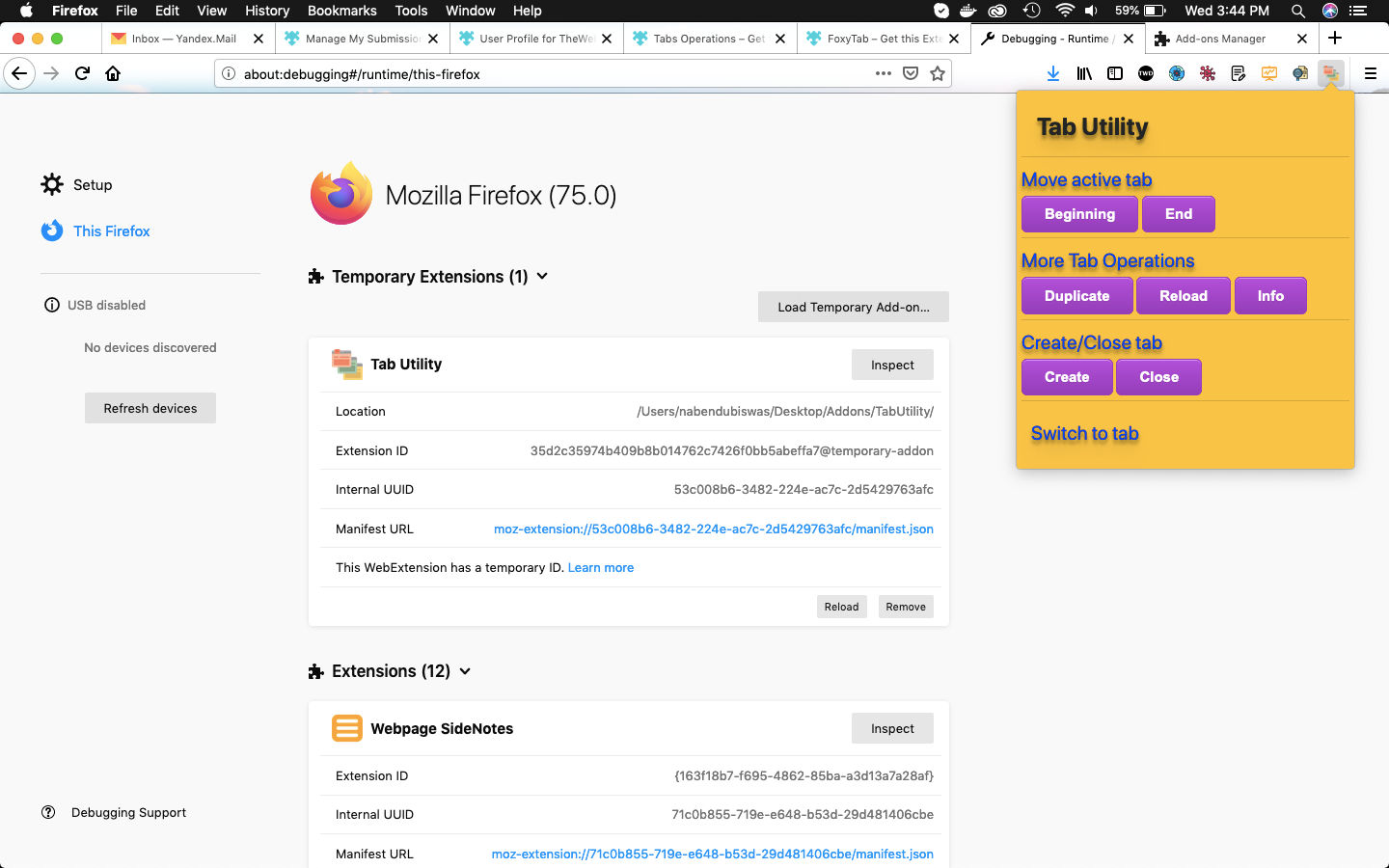Viewport: 1389px width, 868px height.
Task: Select This Firefox in sidebar
Action: (95, 231)
